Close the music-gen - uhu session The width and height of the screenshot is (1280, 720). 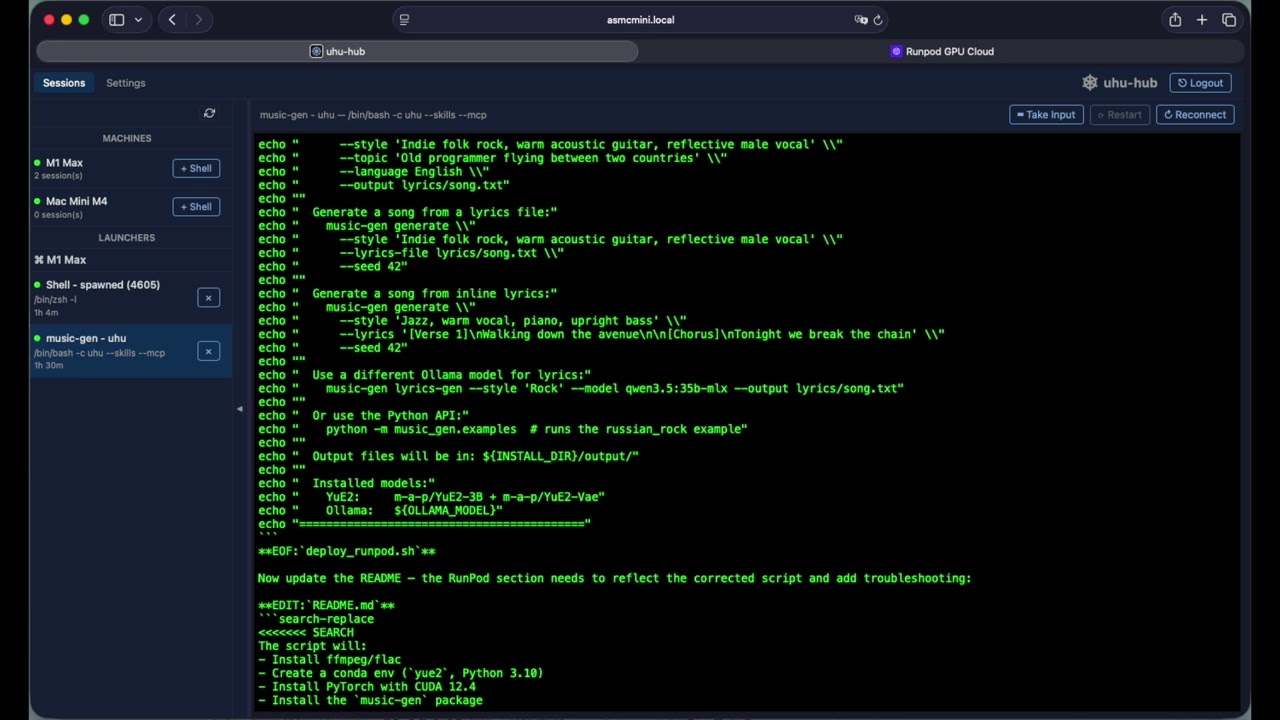coord(208,351)
